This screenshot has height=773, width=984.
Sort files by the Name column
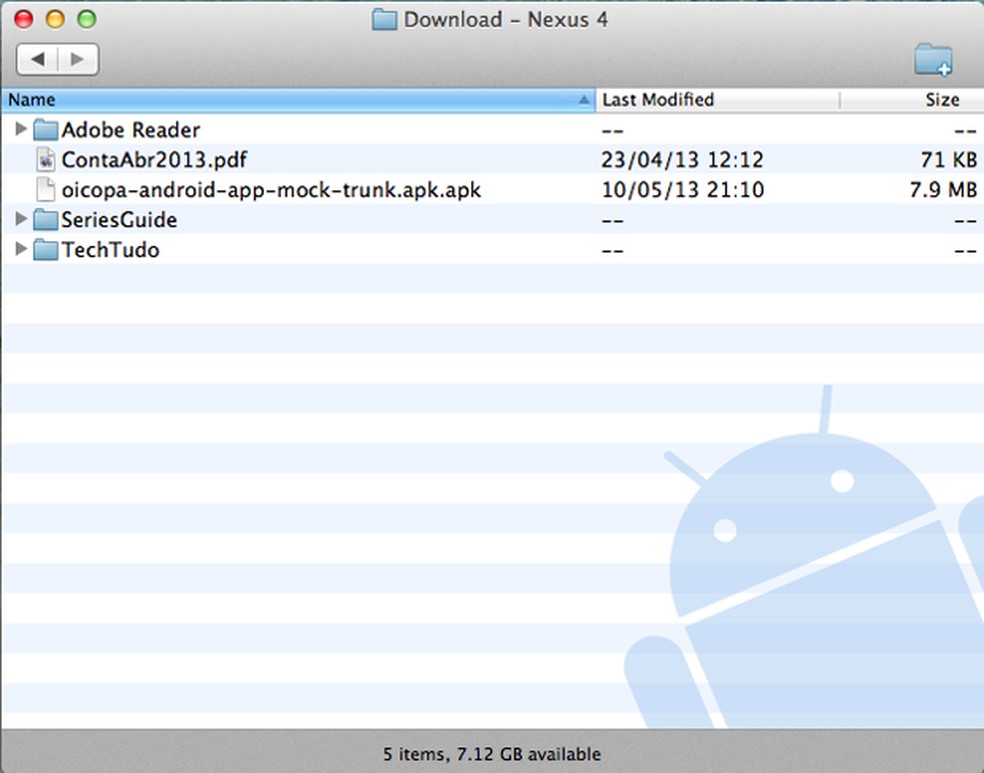298,100
